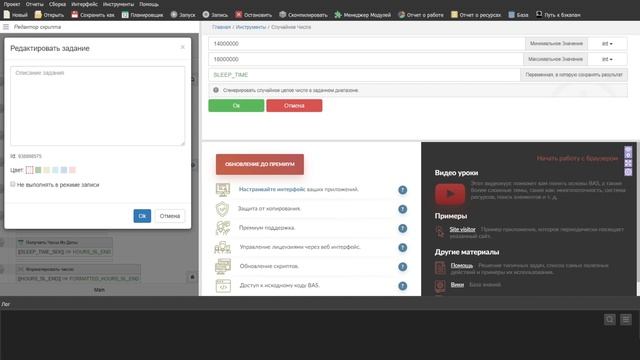Open the Вики knowledge base link
The width and height of the screenshot is (640, 360).
point(457,284)
